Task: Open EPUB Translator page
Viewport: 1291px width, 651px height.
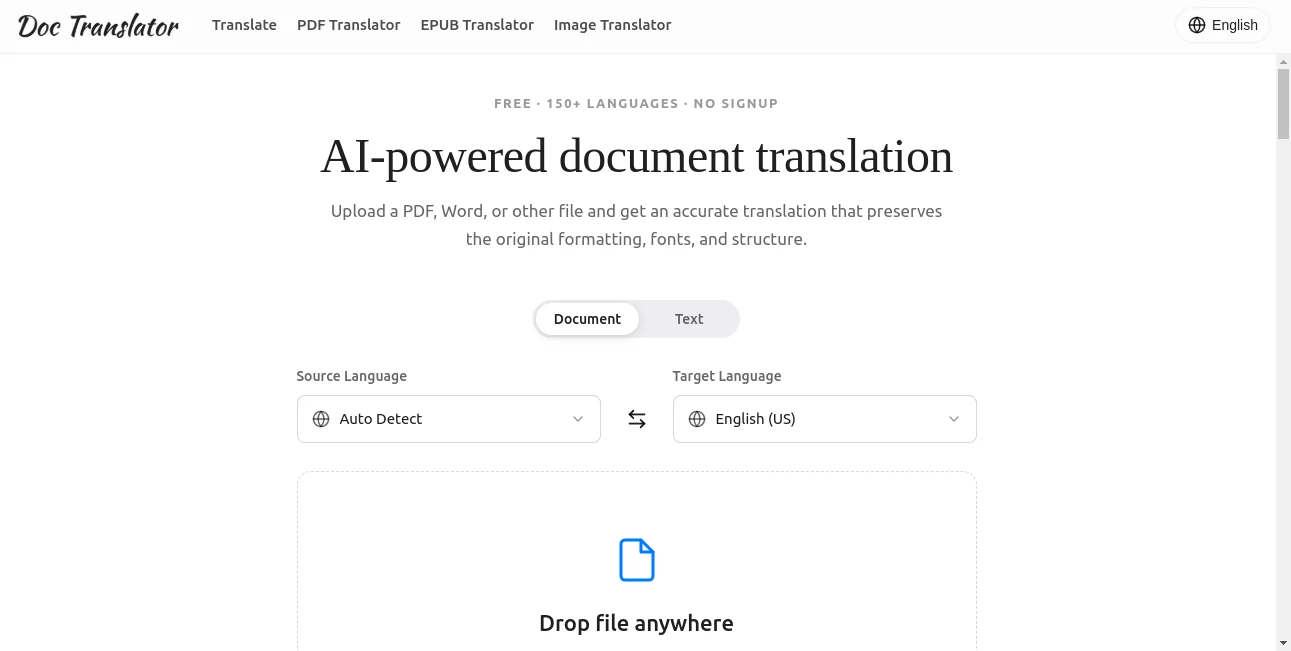Action: coord(477,25)
